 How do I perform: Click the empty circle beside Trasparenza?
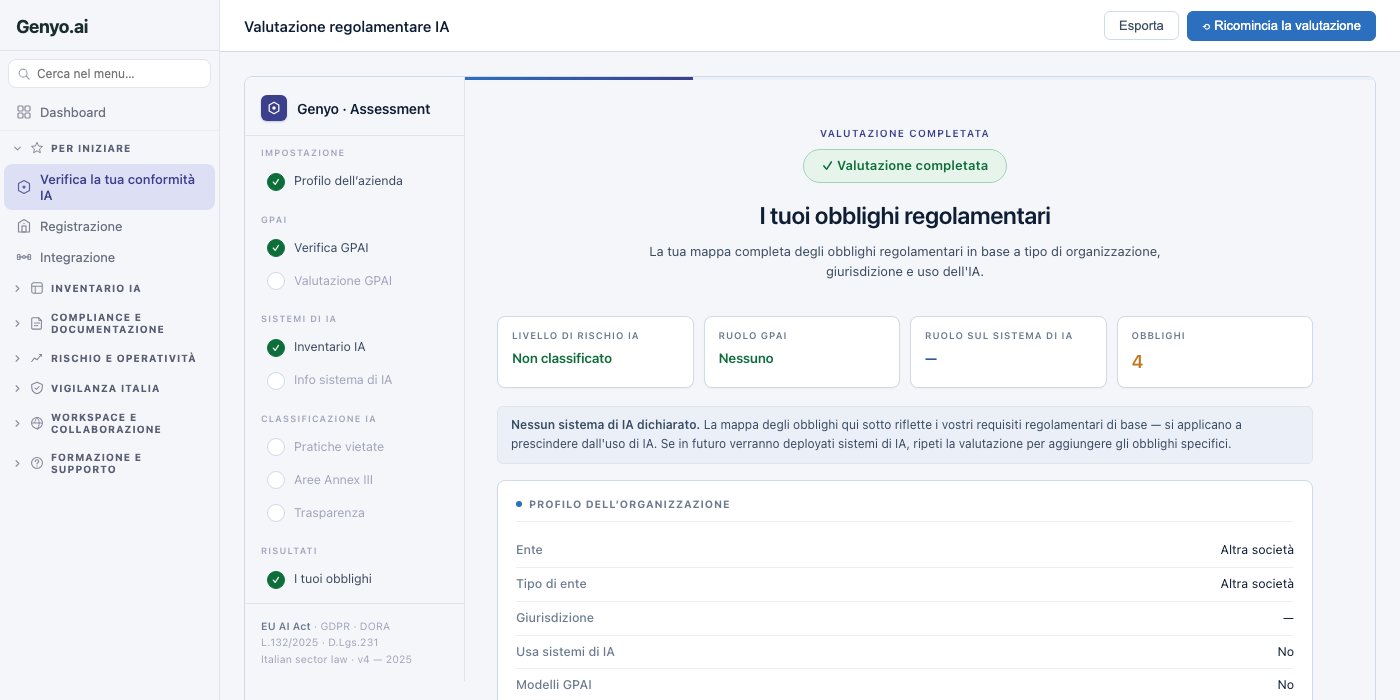tap(276, 513)
